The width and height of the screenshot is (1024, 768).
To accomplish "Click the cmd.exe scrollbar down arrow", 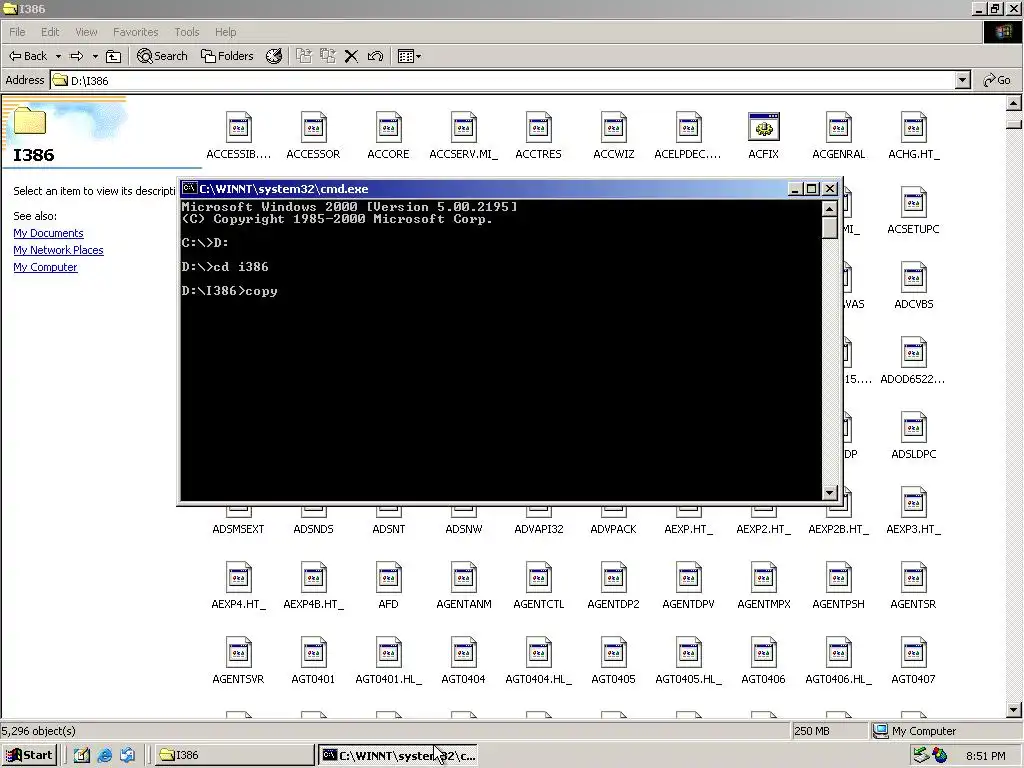I will (829, 492).
